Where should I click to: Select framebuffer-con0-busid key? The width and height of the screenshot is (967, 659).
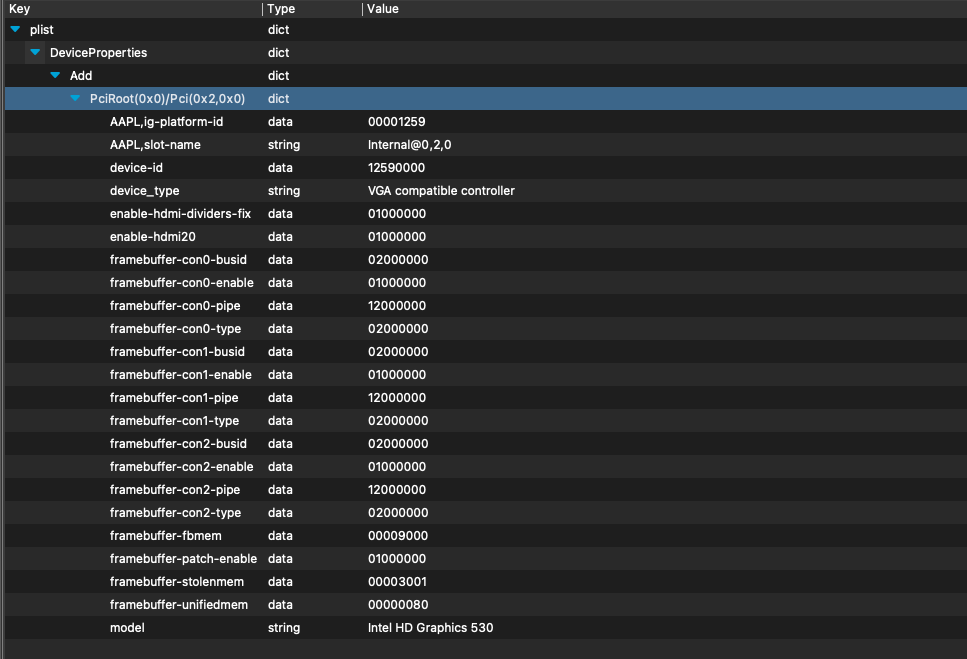178,260
